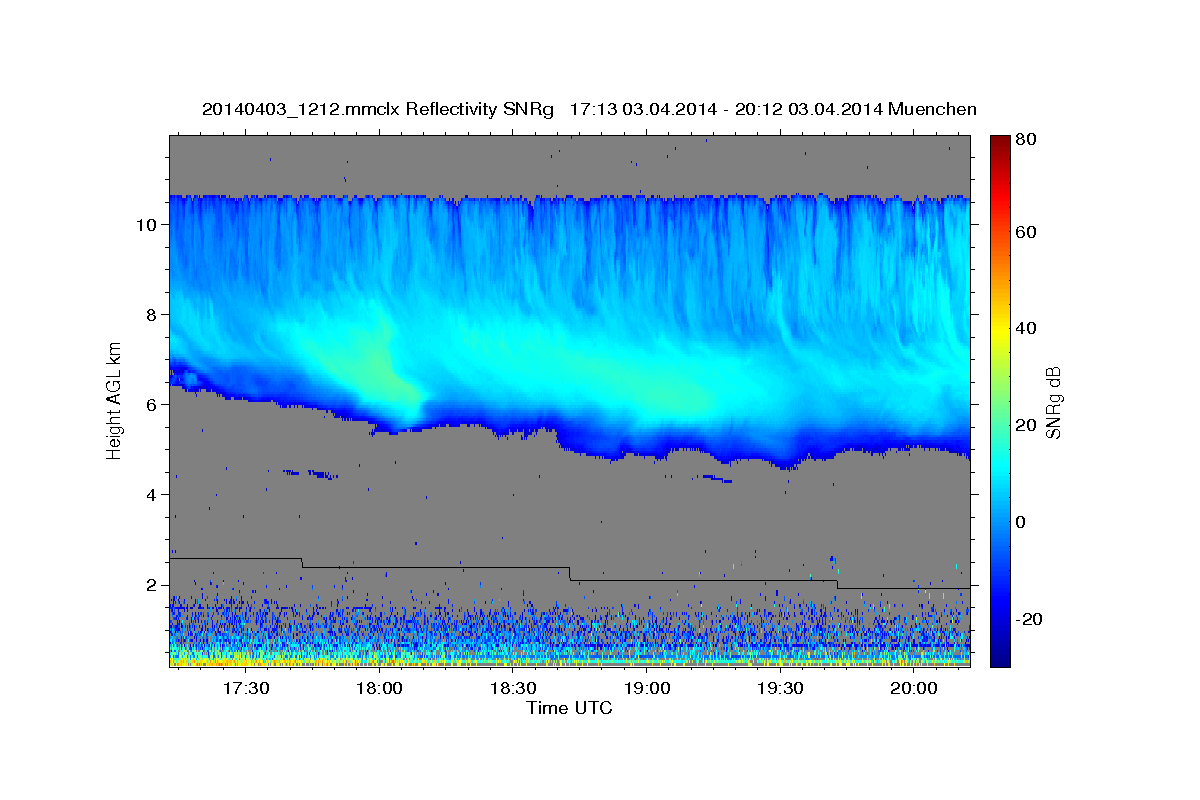Click the colorbar value 40
Viewport: 1200px width, 800px height.
pyautogui.click(x=1025, y=328)
